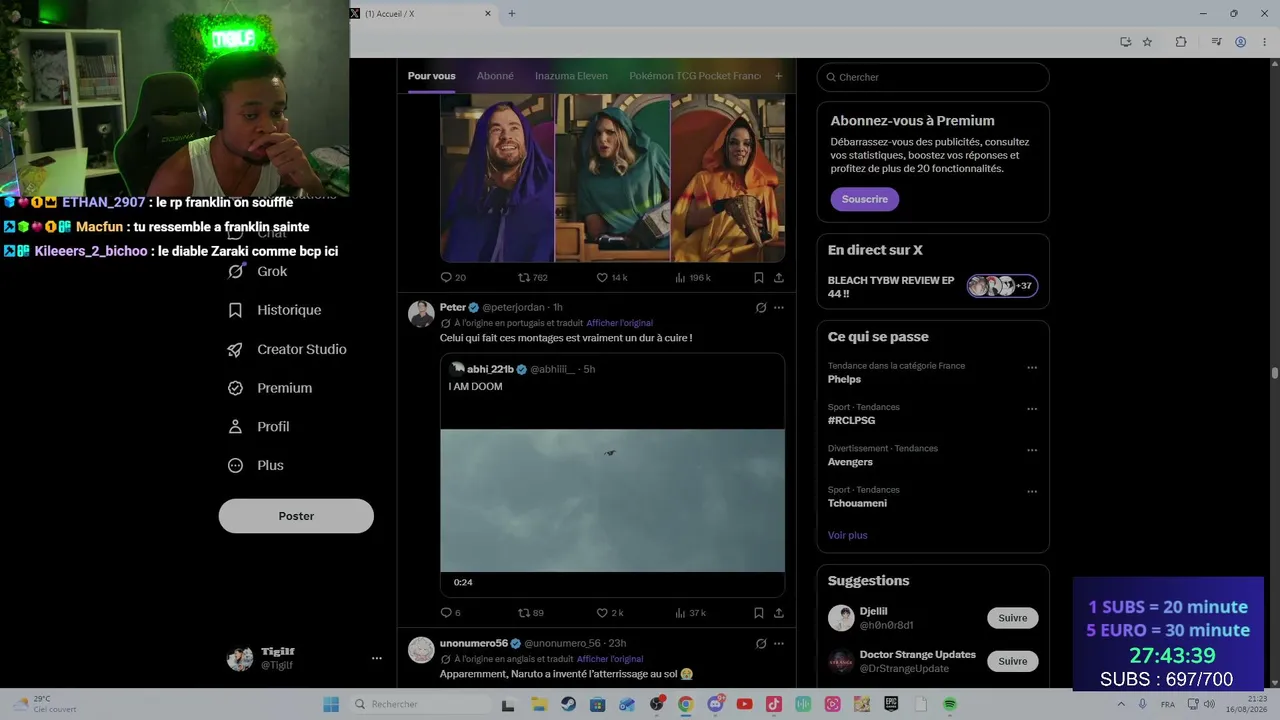Open account menu next to Tigilf
This screenshot has width=1280, height=720.
coord(377,658)
